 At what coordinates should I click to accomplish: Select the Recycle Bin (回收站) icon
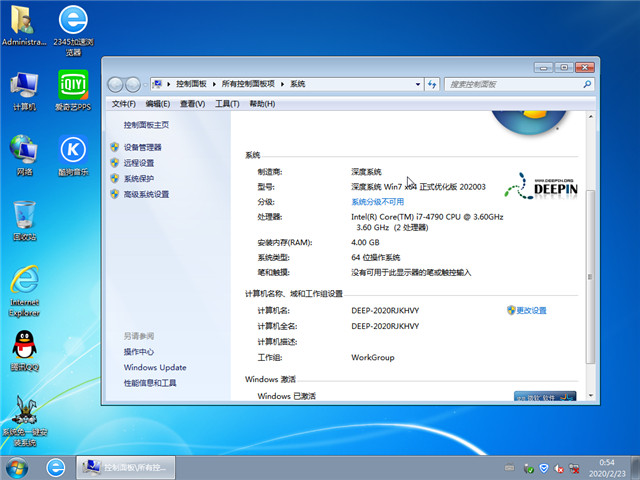pos(24,220)
